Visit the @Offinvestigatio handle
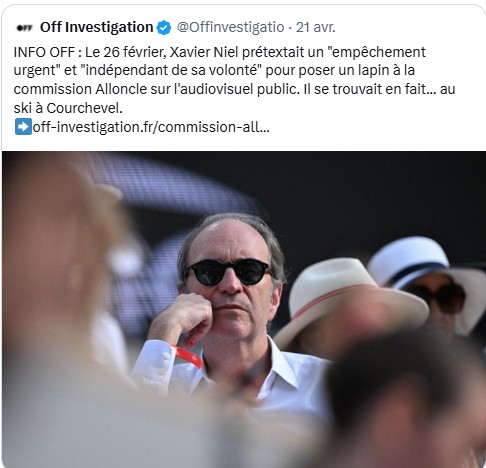This screenshot has width=486, height=468. tap(230, 27)
